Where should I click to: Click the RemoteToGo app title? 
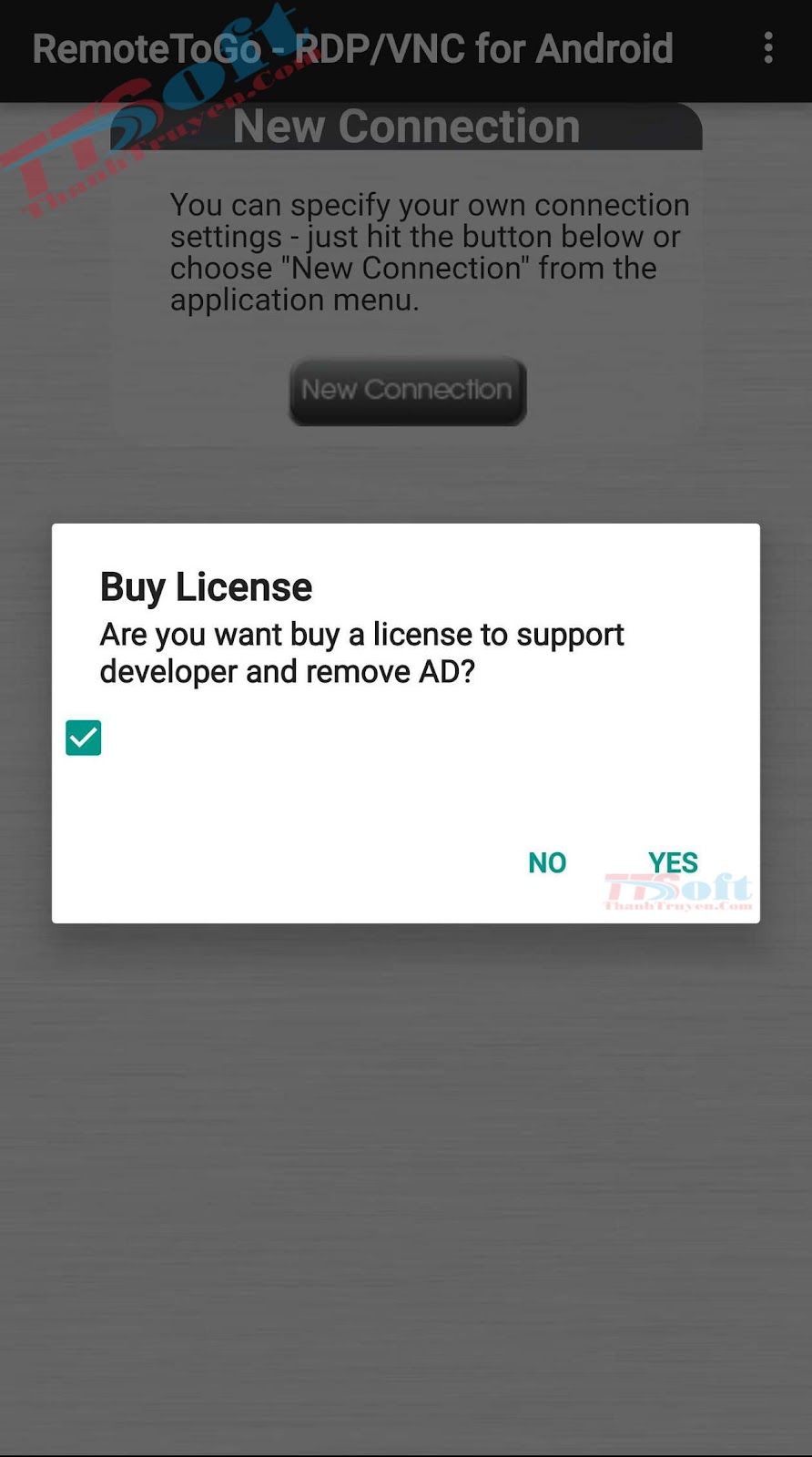(x=352, y=49)
